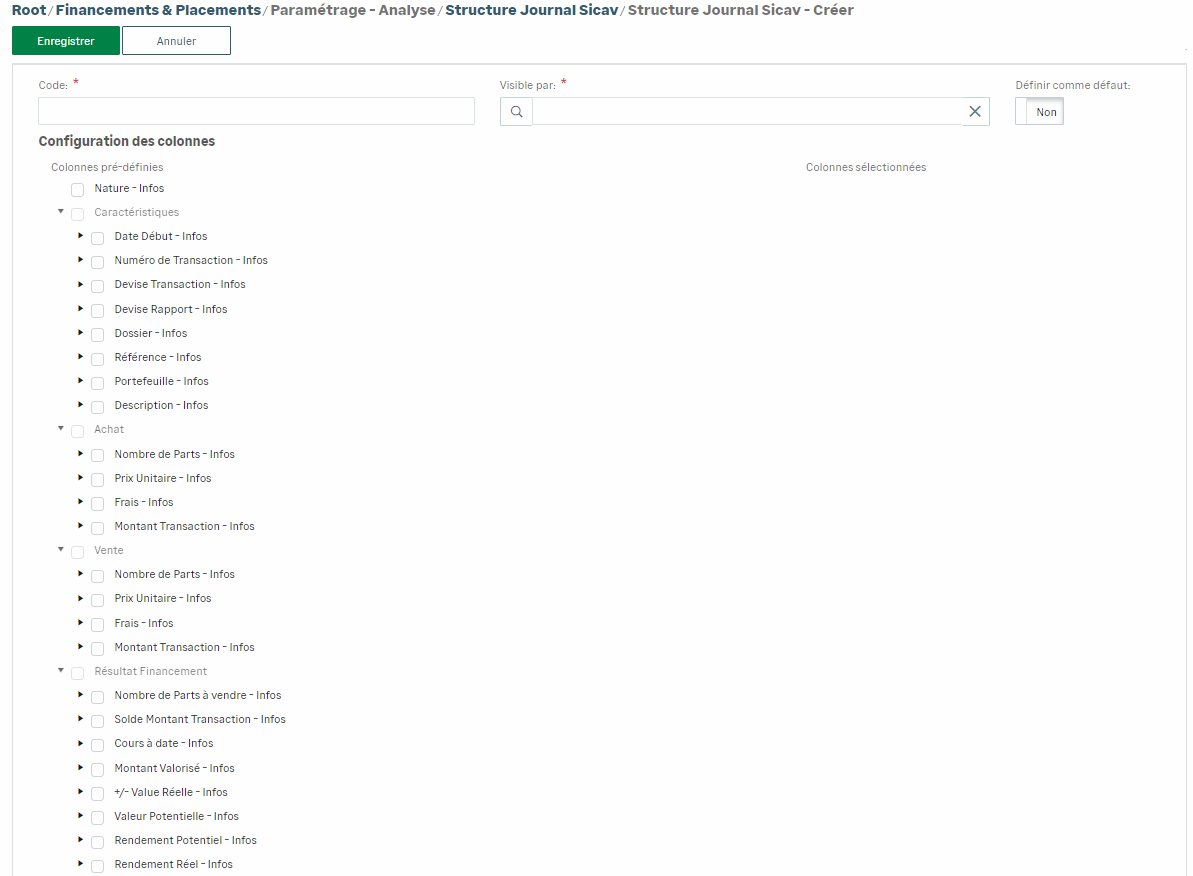Collapse the Résultat Financement section

click(x=61, y=671)
